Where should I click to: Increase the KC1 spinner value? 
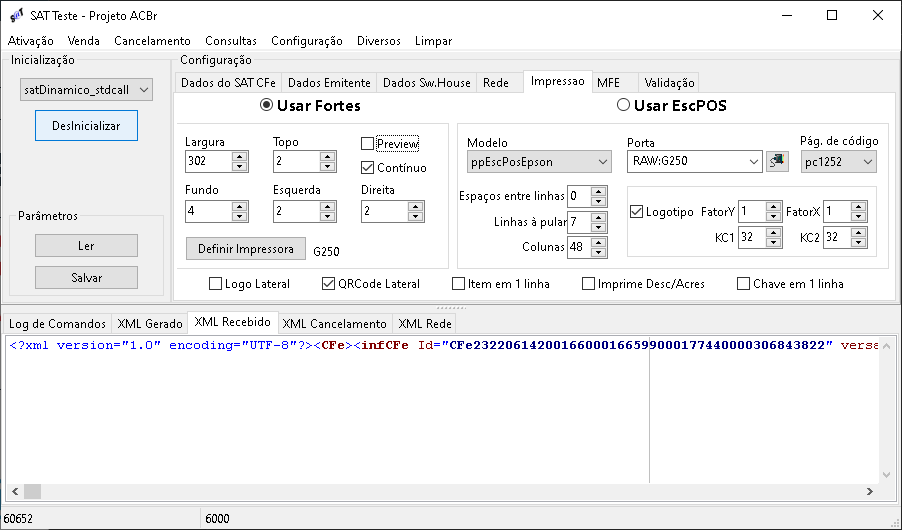click(x=774, y=232)
